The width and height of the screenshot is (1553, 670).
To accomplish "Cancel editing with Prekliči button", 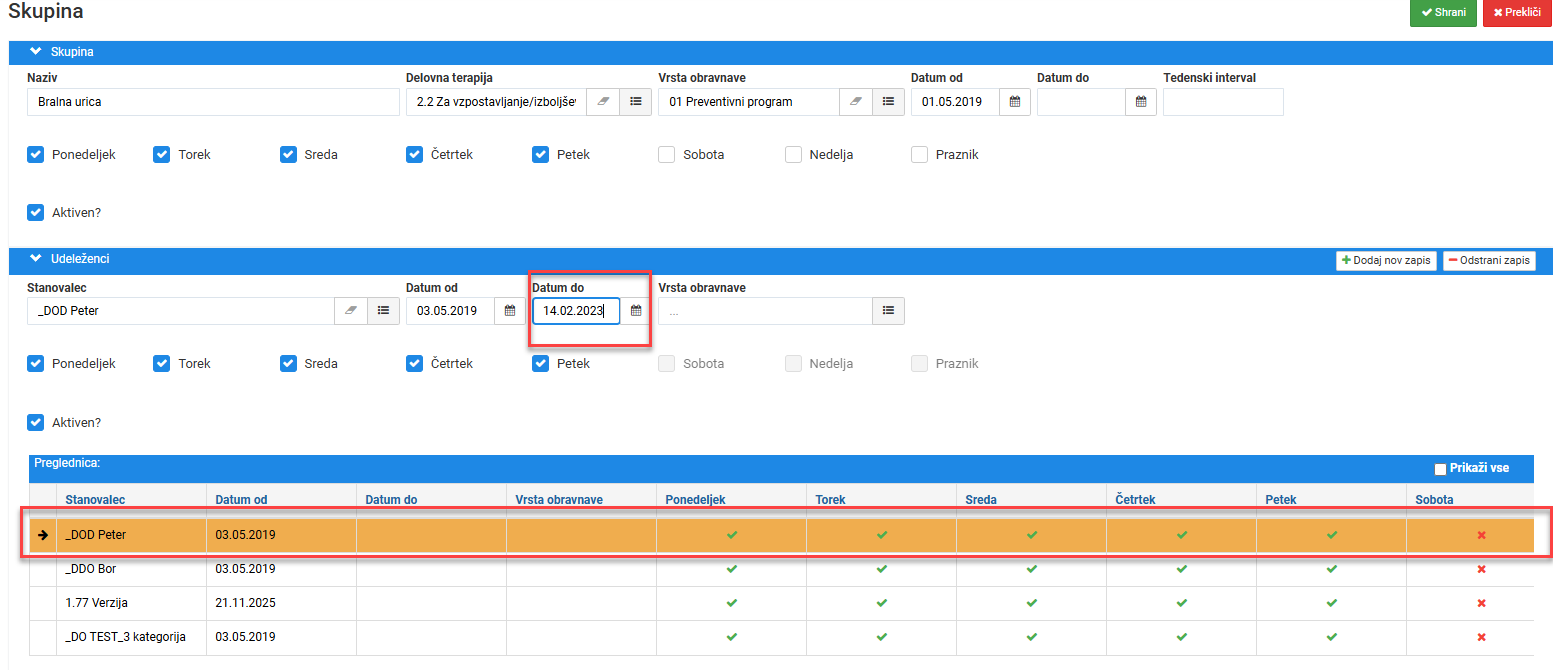I will [x=1517, y=12].
